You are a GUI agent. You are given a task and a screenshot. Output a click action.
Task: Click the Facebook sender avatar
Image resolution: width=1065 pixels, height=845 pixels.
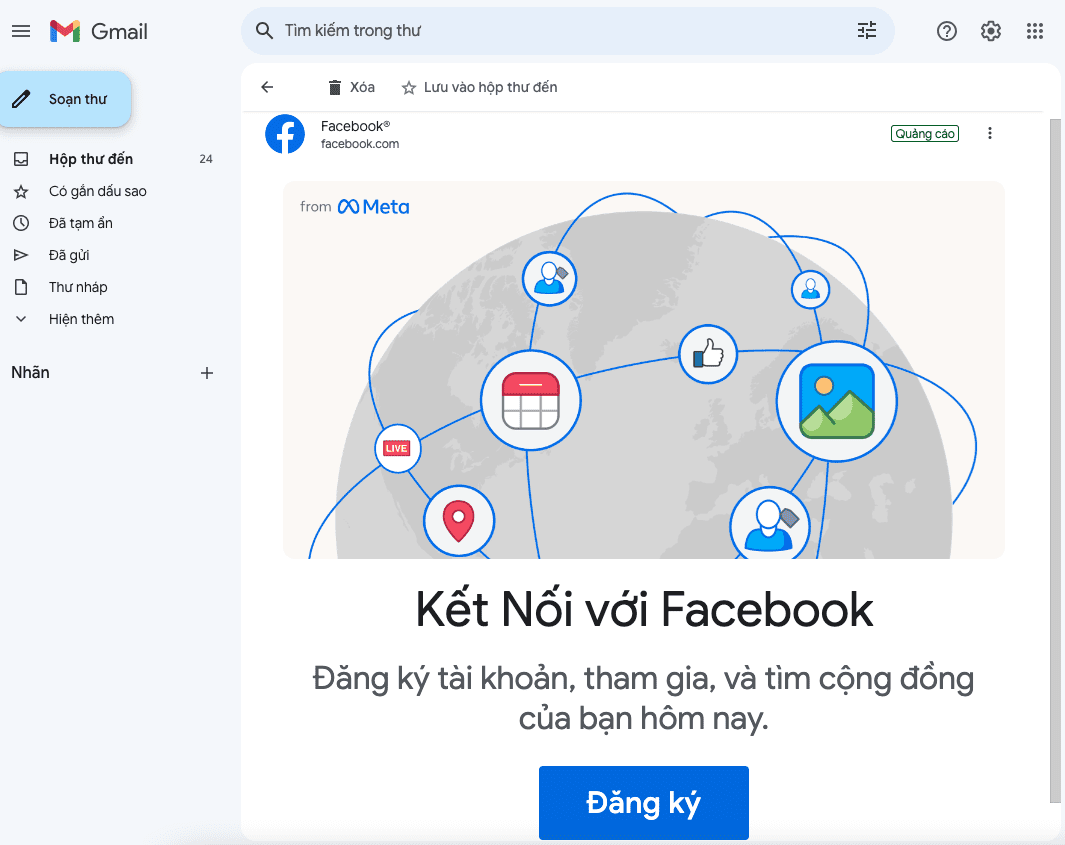285,134
